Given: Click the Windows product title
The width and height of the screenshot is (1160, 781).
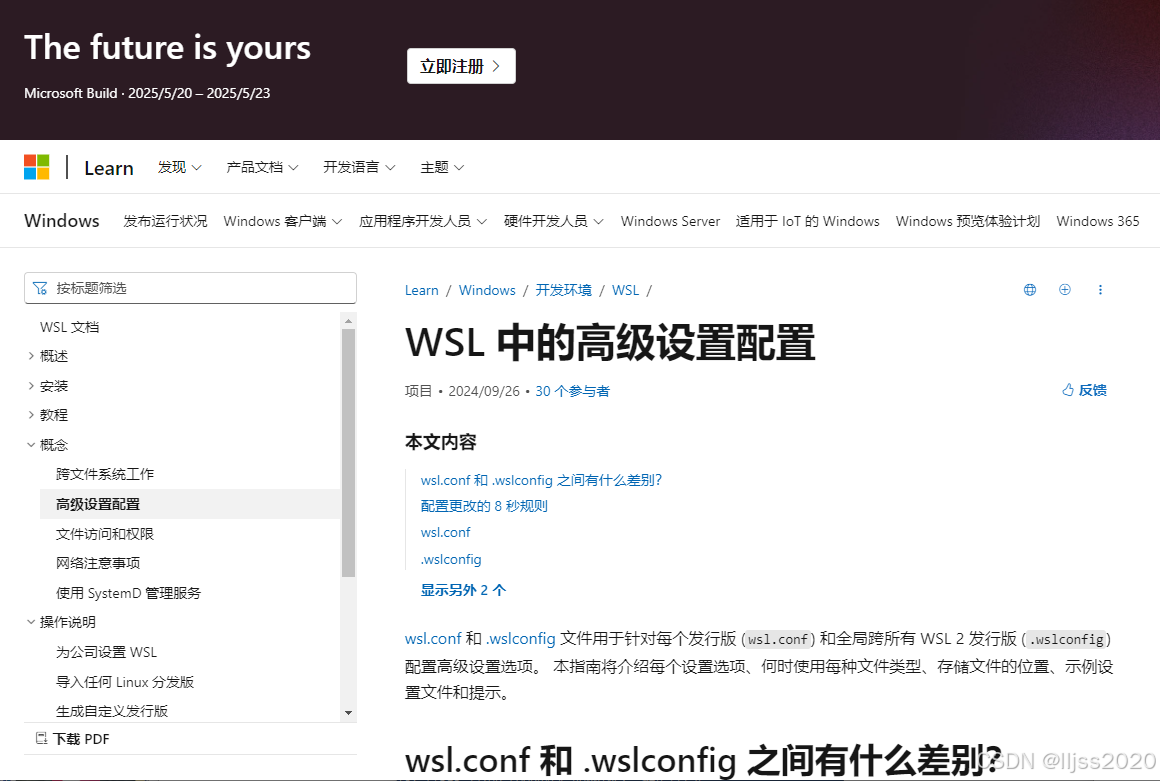Looking at the screenshot, I should tap(61, 221).
